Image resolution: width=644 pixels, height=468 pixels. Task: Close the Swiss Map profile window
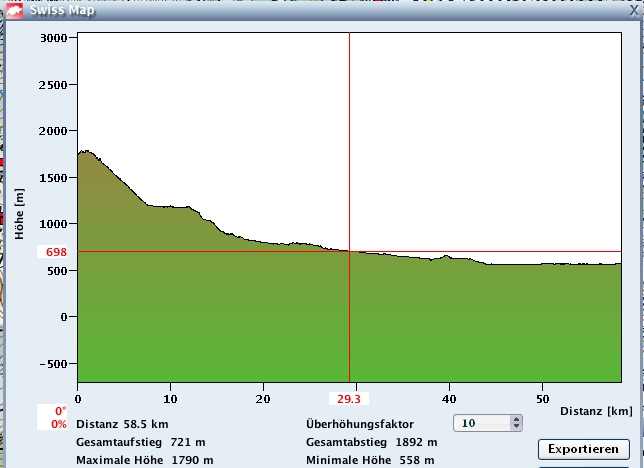pyautogui.click(x=633, y=11)
